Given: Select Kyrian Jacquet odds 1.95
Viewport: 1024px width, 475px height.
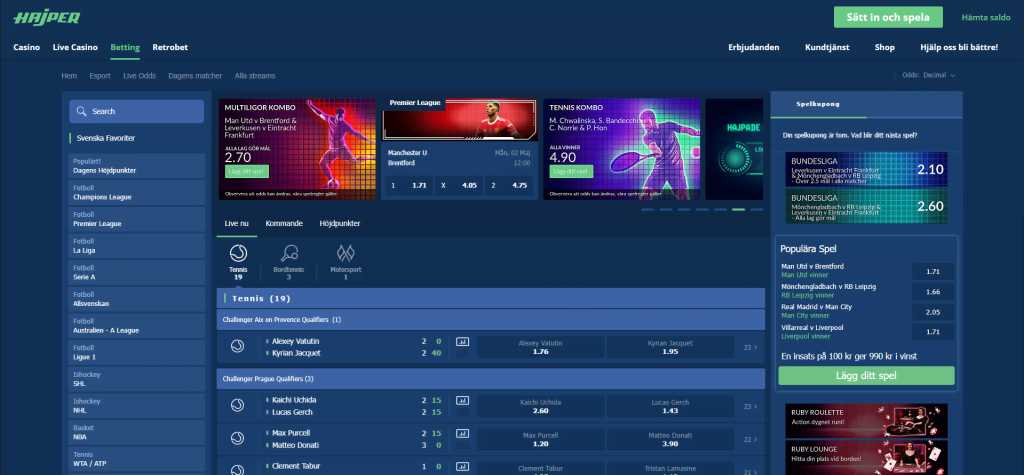Looking at the screenshot, I should [x=670, y=347].
